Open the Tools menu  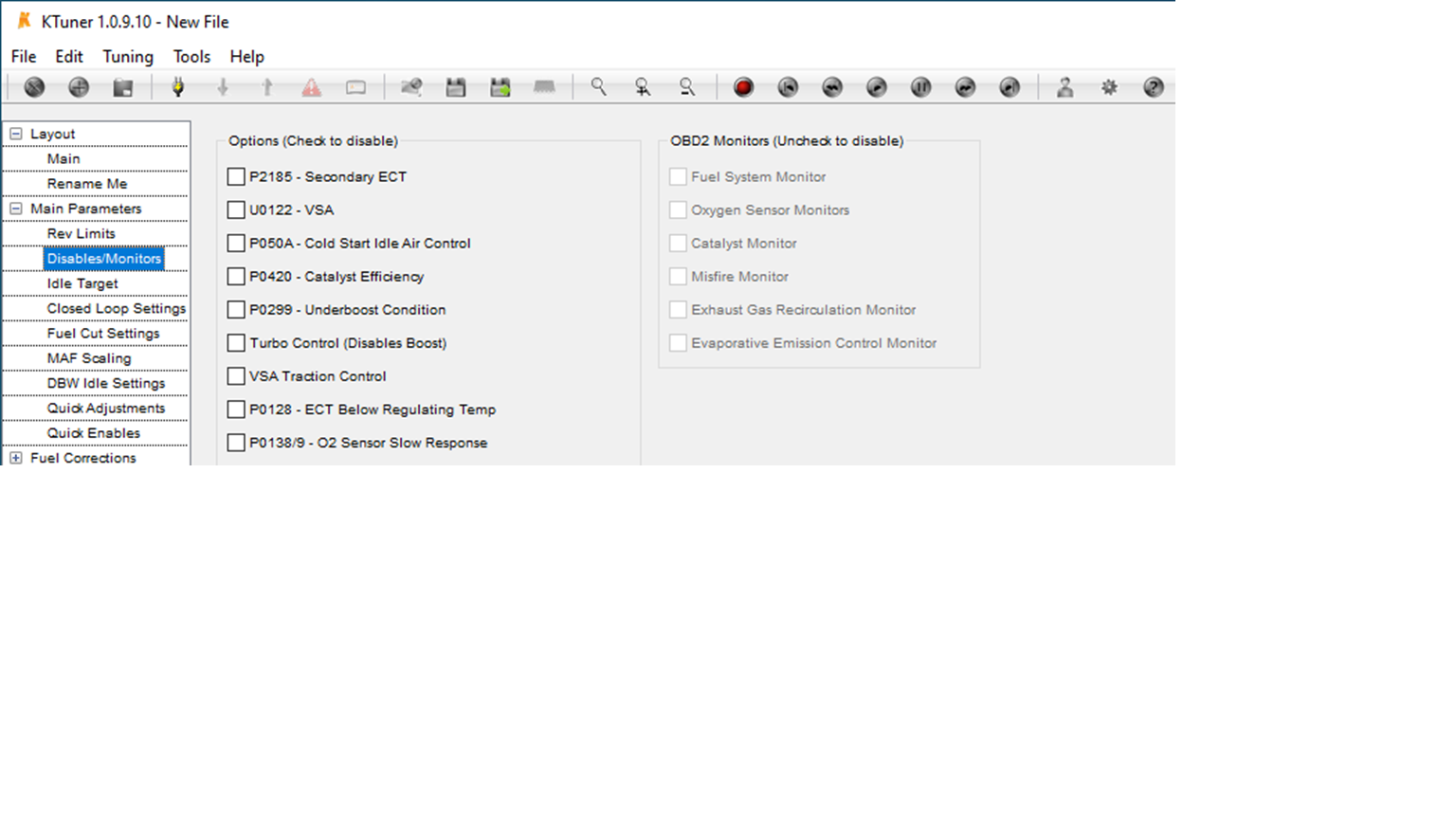(191, 57)
